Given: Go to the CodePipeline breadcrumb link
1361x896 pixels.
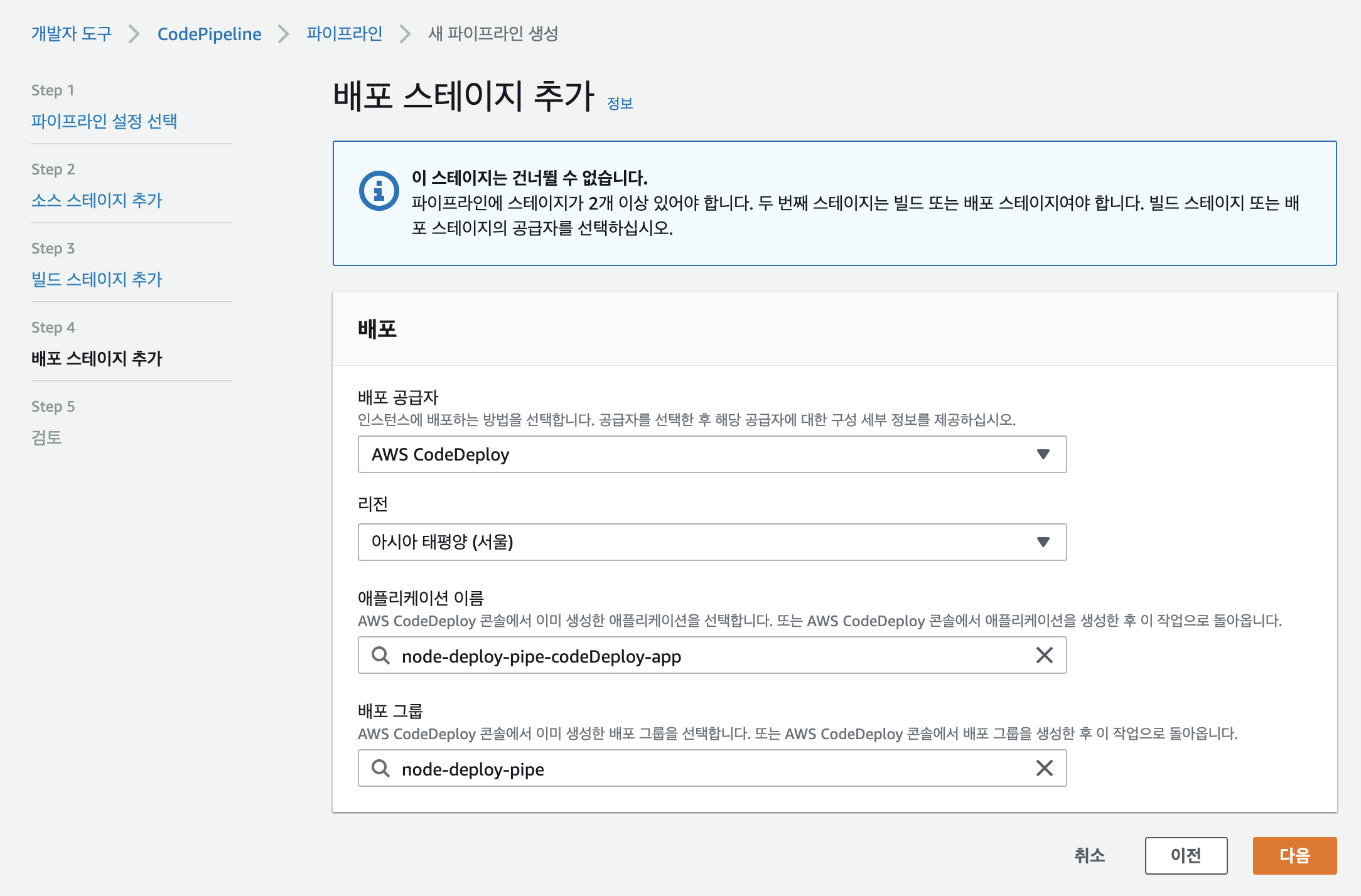Looking at the screenshot, I should point(209,34).
